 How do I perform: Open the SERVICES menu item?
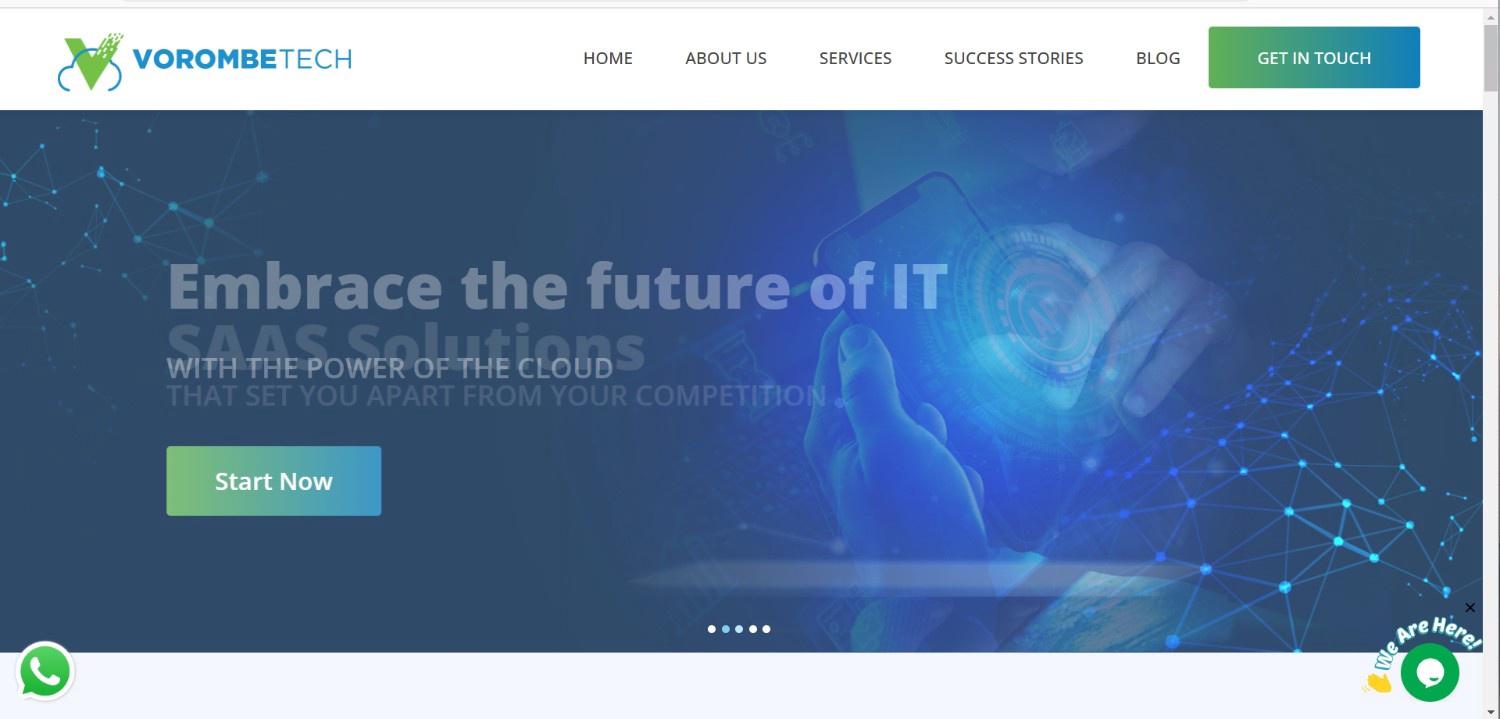pyautogui.click(x=855, y=58)
